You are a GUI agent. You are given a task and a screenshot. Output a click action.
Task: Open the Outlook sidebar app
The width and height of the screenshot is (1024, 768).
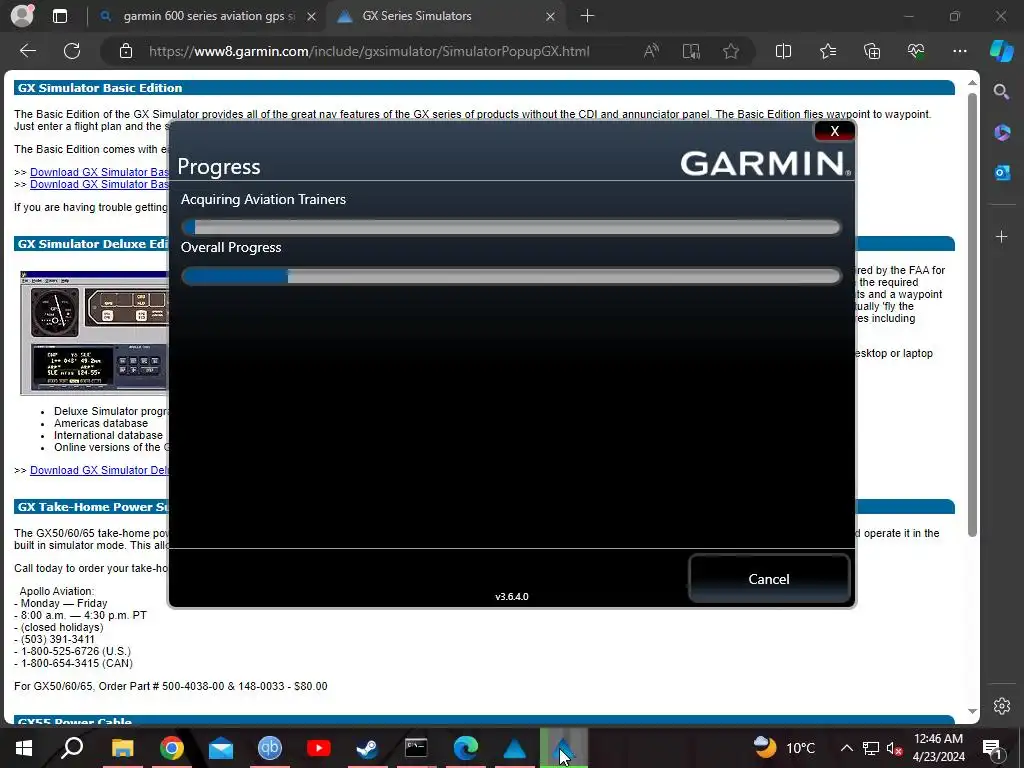[x=1002, y=172]
